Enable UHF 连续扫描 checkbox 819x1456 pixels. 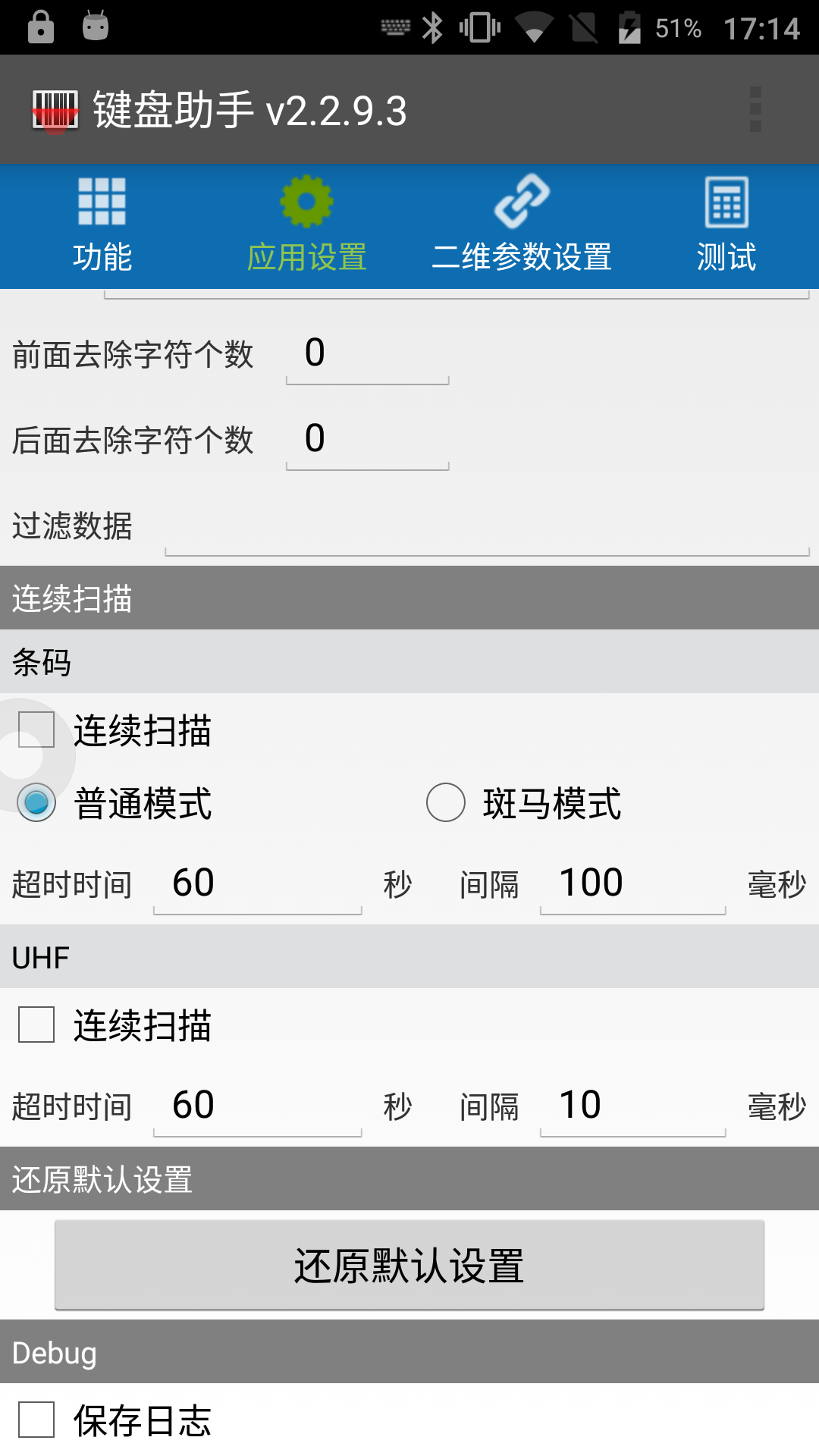[36, 1025]
